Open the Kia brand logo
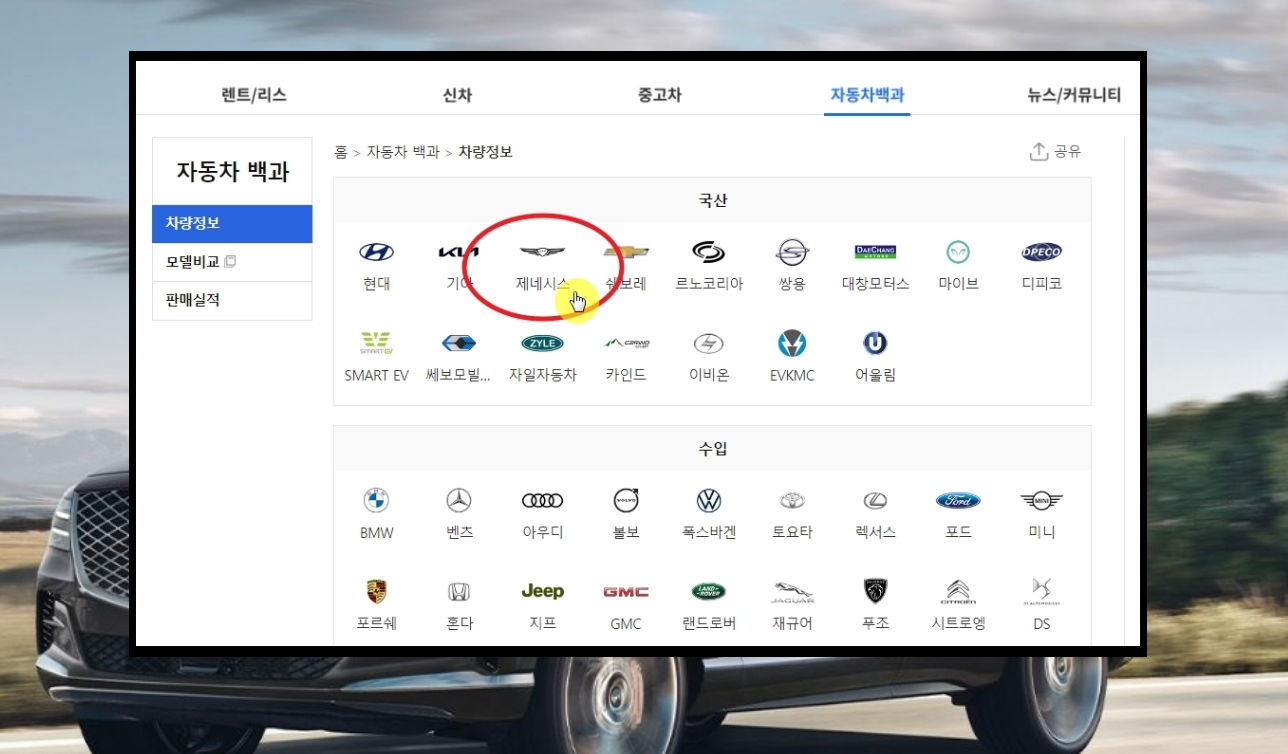1288x754 pixels. click(459, 252)
